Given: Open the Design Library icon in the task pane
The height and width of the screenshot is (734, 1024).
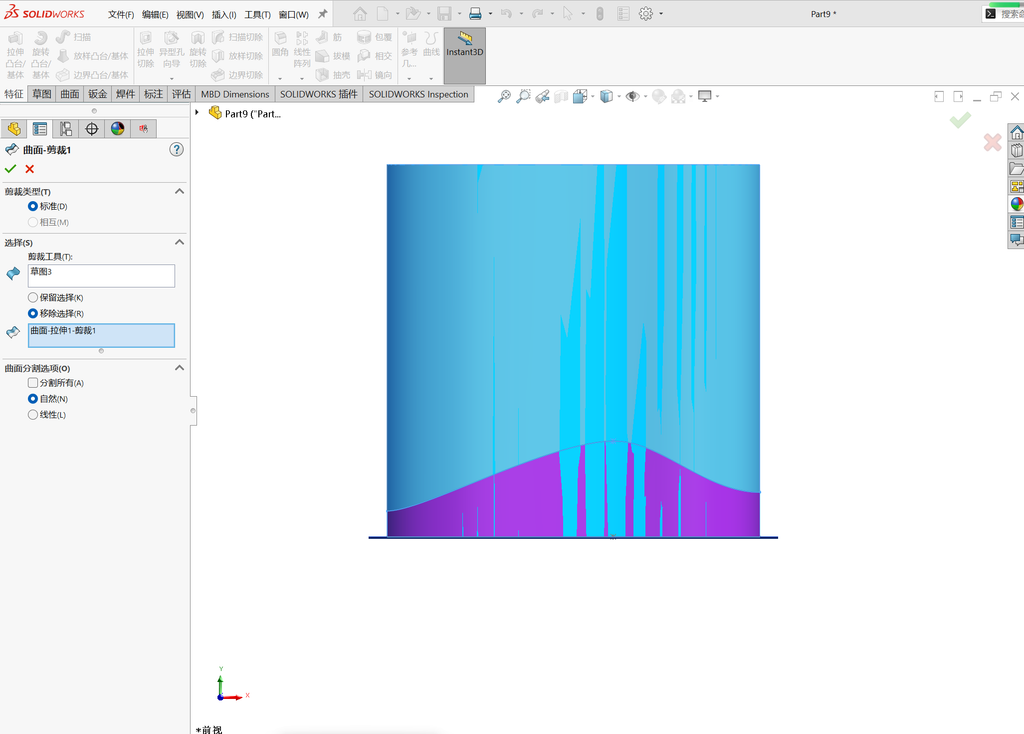Looking at the screenshot, I should 1017,150.
